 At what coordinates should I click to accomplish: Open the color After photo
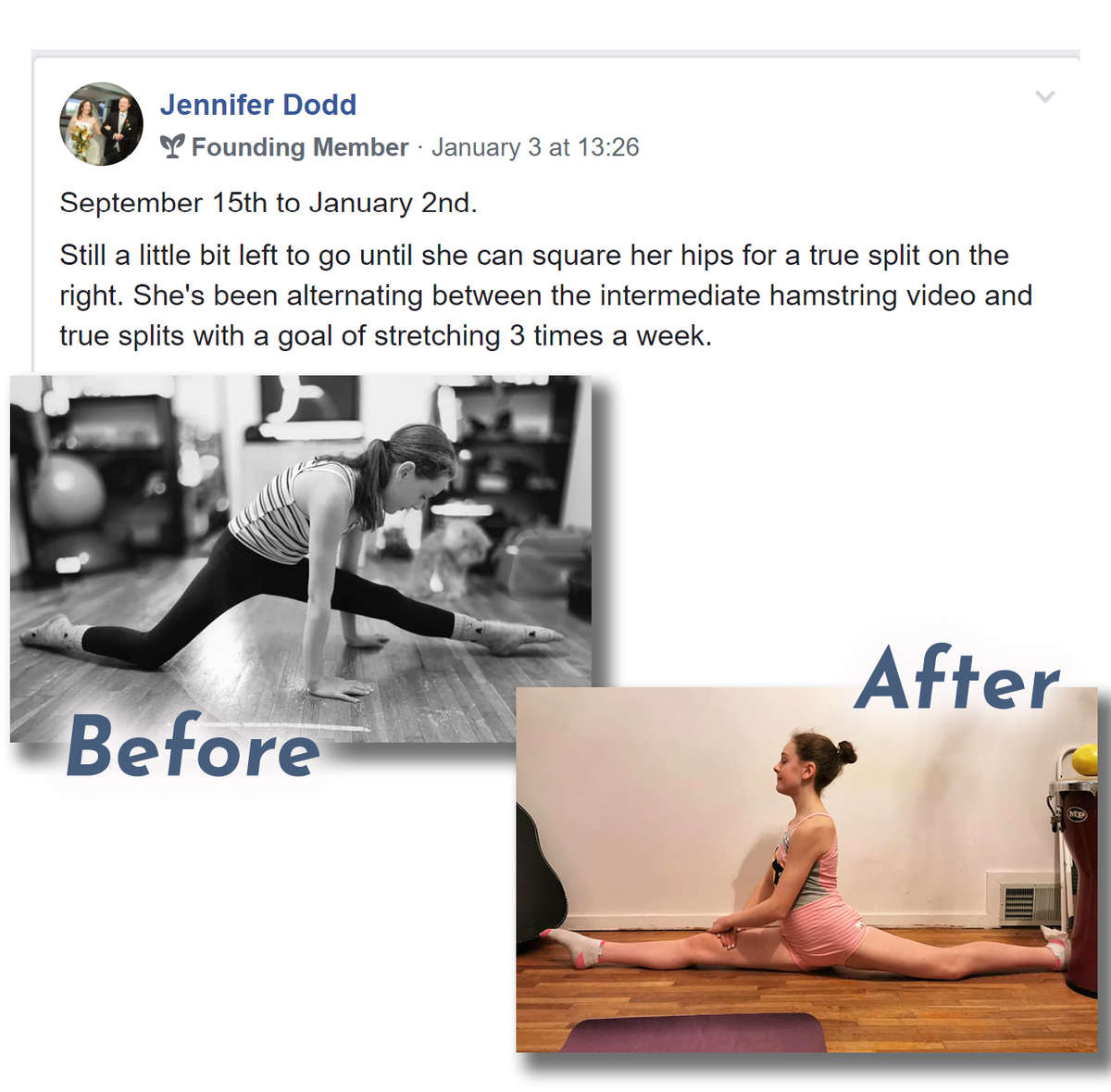click(806, 870)
